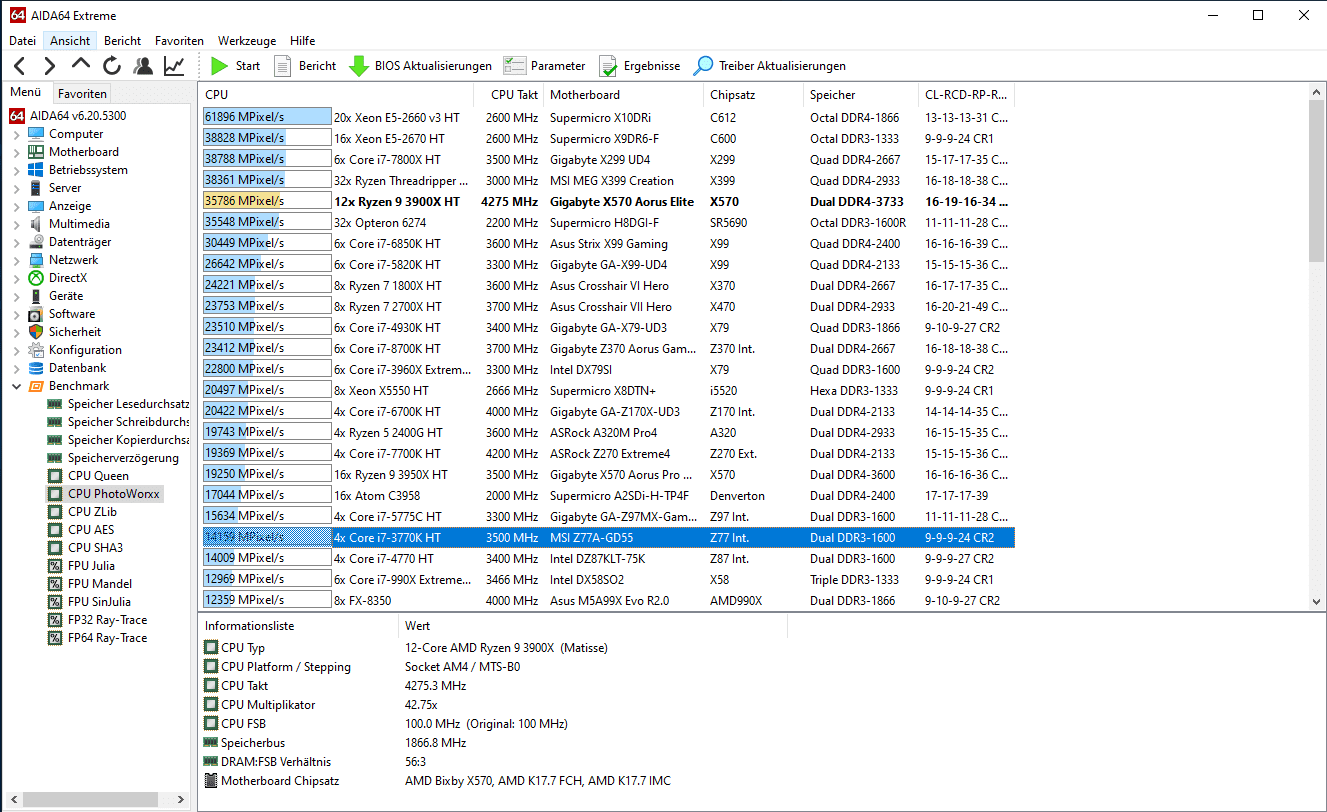Click the refresh icon in toolbar
The height and width of the screenshot is (812, 1327).
point(112,66)
